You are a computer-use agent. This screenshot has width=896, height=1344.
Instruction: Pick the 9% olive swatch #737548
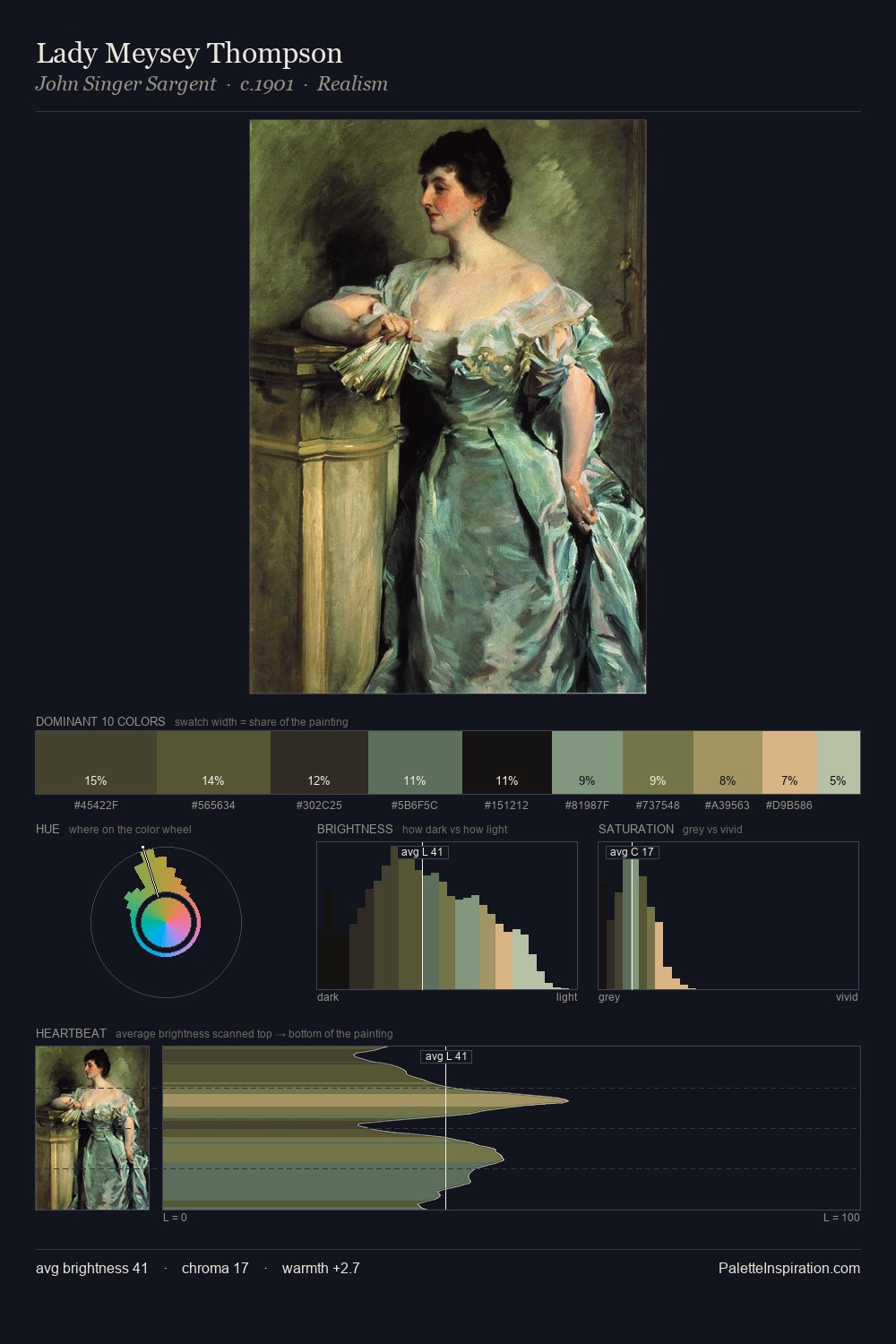point(658,762)
